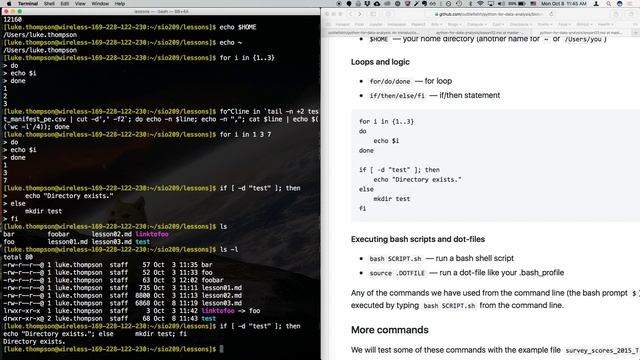Viewport: 640px width, 360px height.
Task: Click the terminal command prompt cursor
Action: pos(222,349)
